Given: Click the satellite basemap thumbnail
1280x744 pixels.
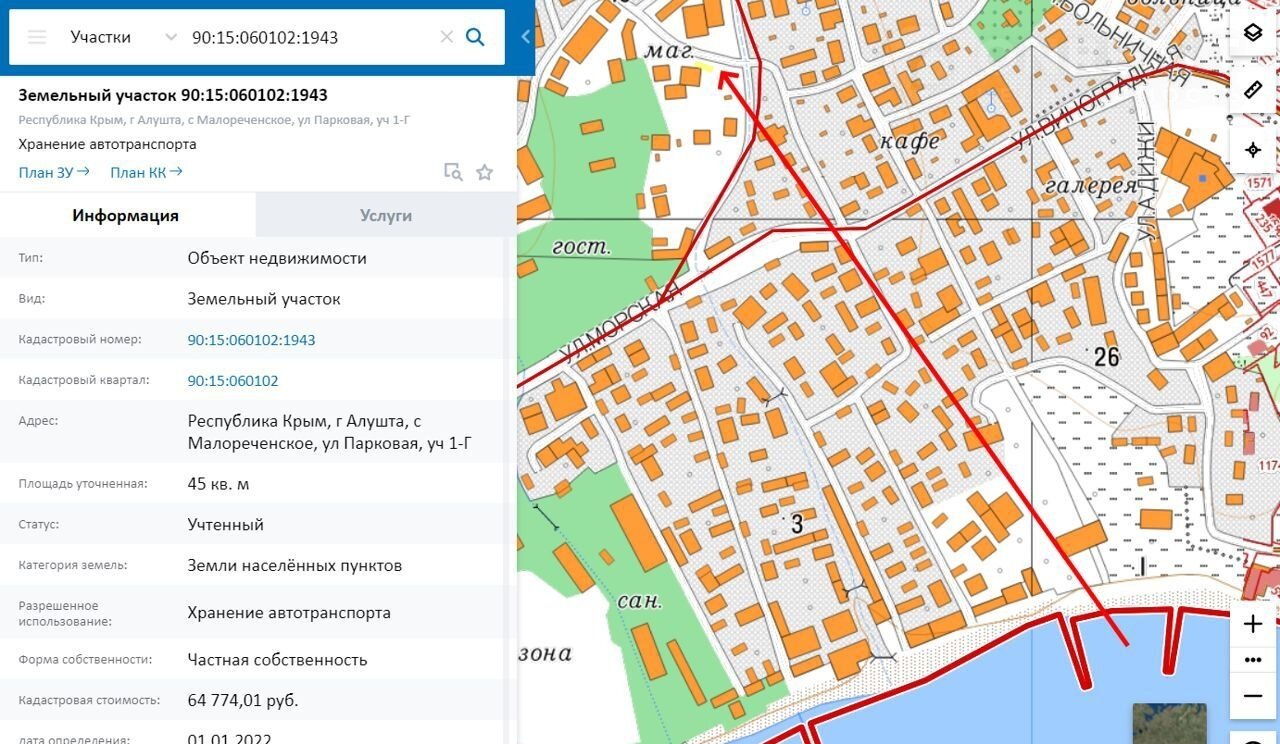Looking at the screenshot, I should pos(1169,723).
